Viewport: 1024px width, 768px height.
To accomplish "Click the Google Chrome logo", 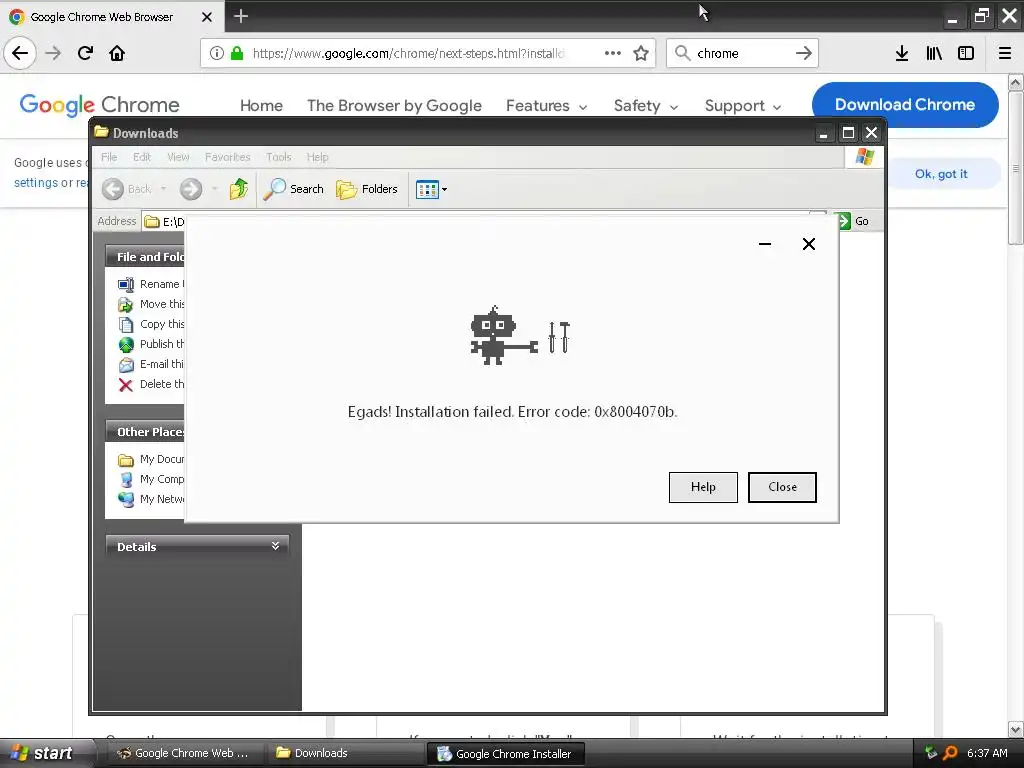I will pos(99,105).
